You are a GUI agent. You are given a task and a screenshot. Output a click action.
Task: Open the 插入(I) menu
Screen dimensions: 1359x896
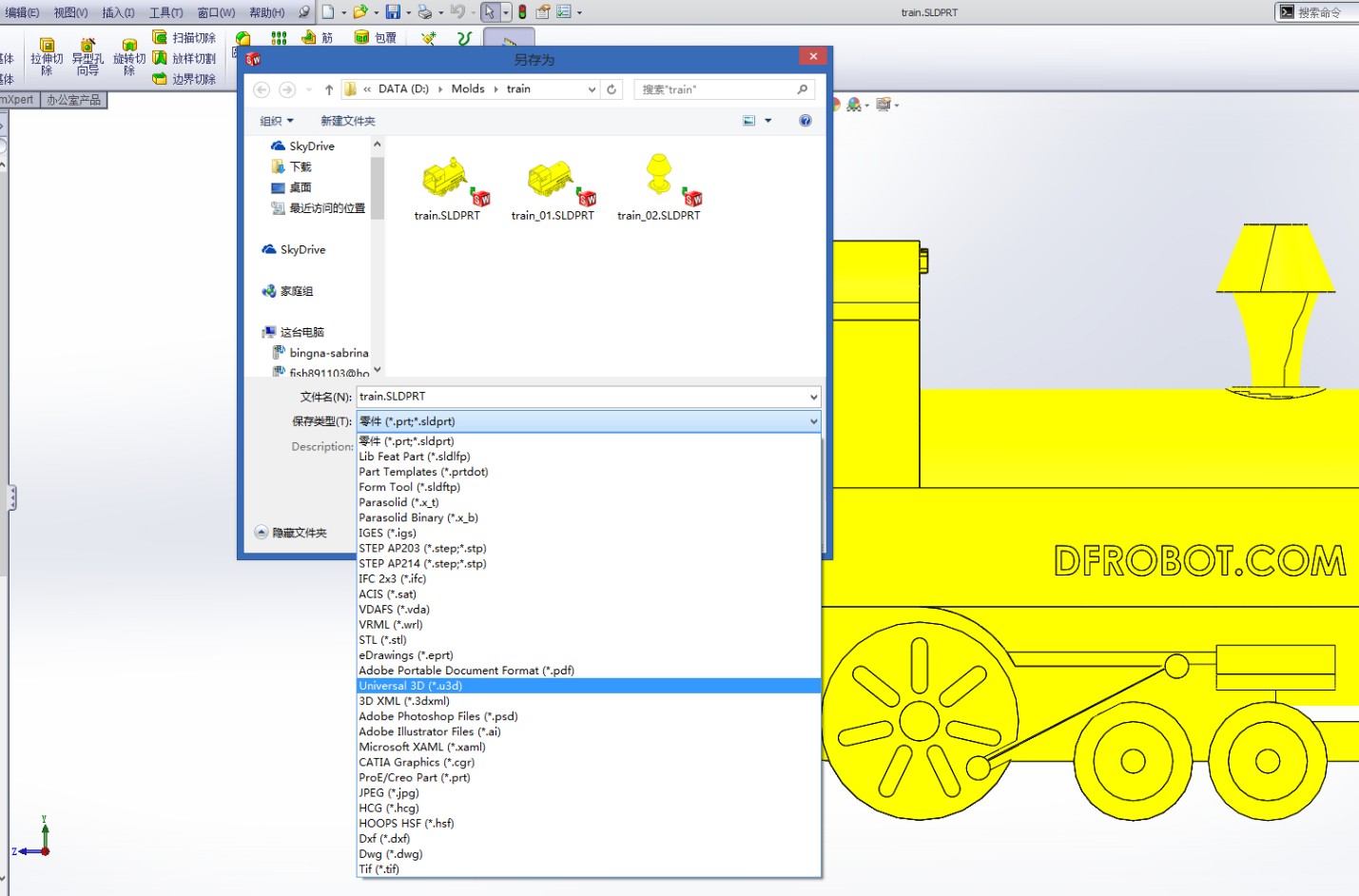(x=118, y=12)
